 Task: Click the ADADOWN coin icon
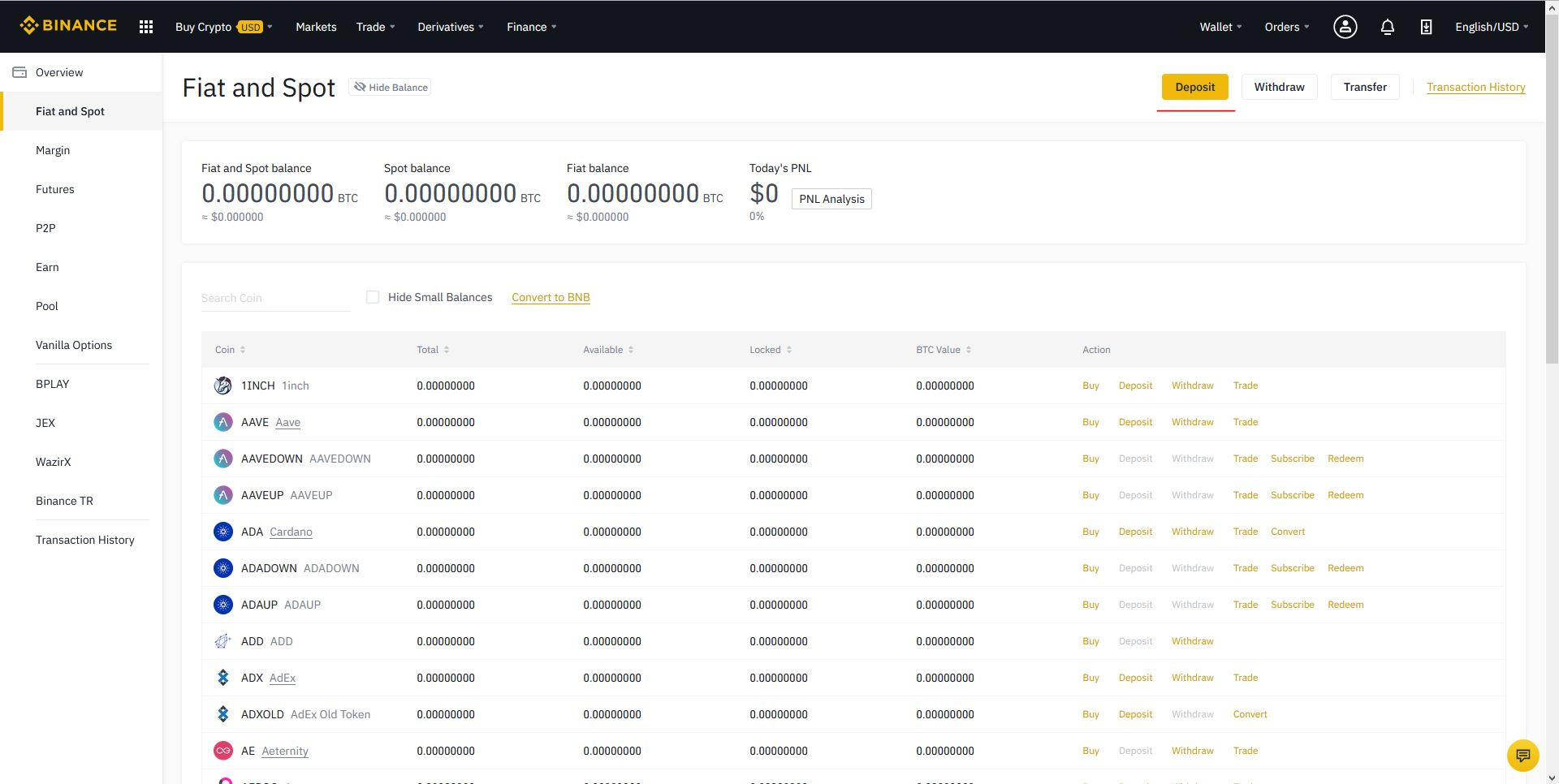click(222, 568)
